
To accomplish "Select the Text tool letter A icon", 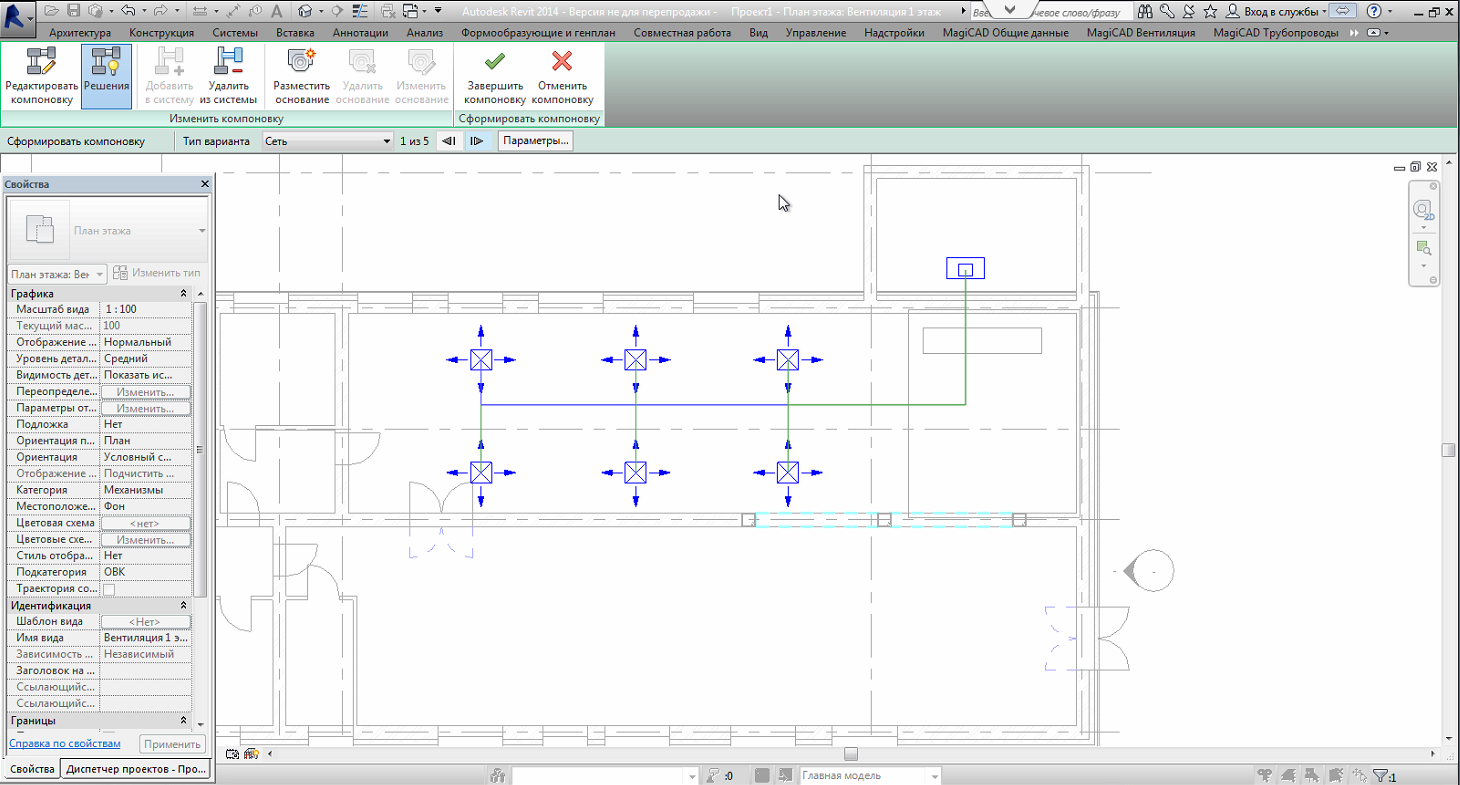I will tap(275, 11).
